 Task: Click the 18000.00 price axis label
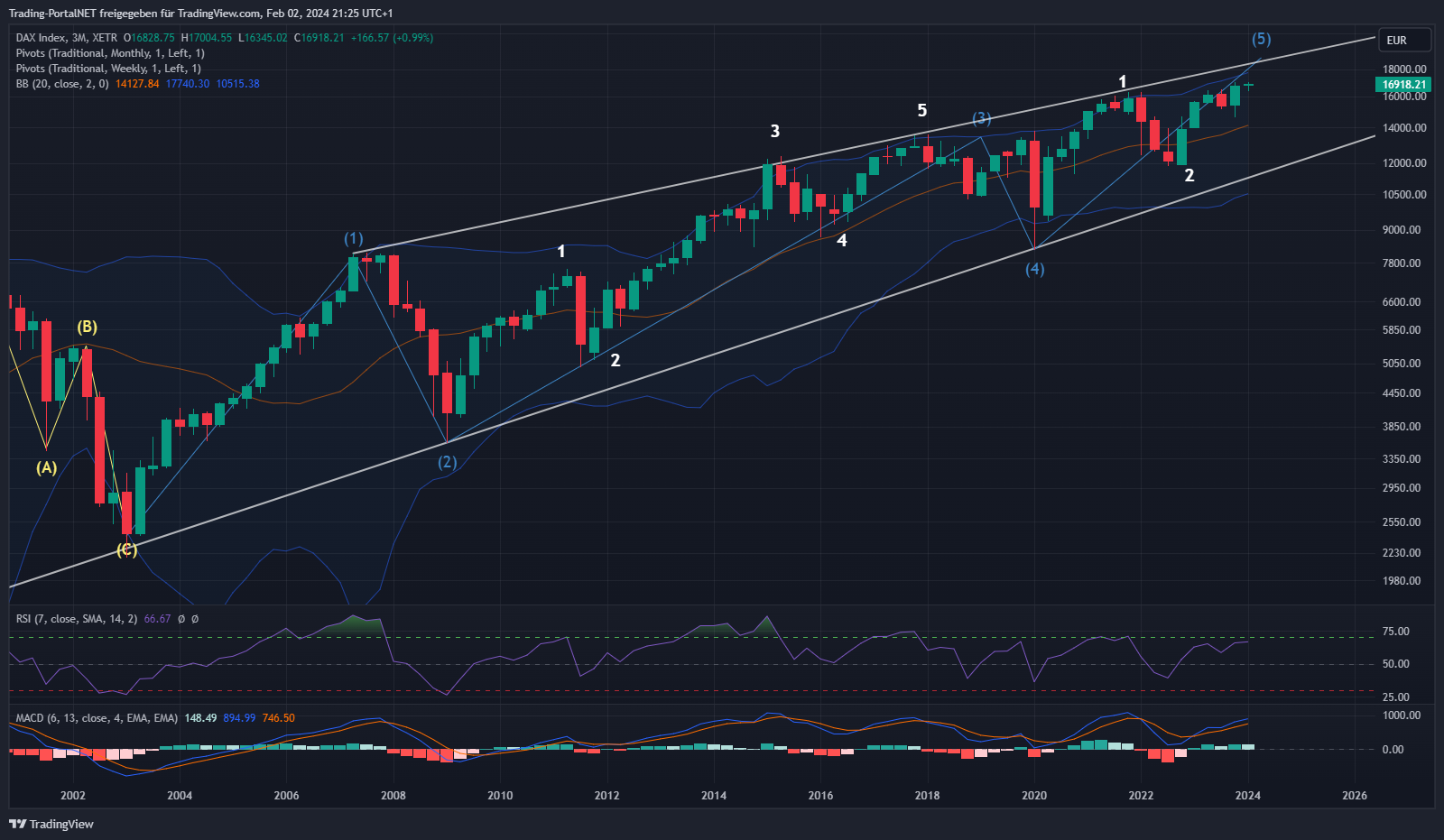coord(1404,69)
